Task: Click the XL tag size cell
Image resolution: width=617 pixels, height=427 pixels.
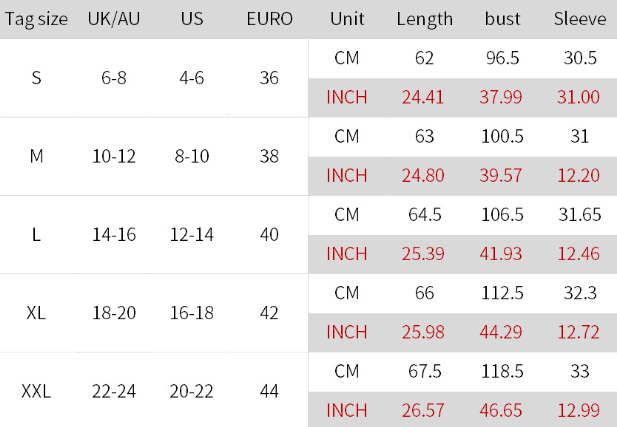Action: click(36, 313)
